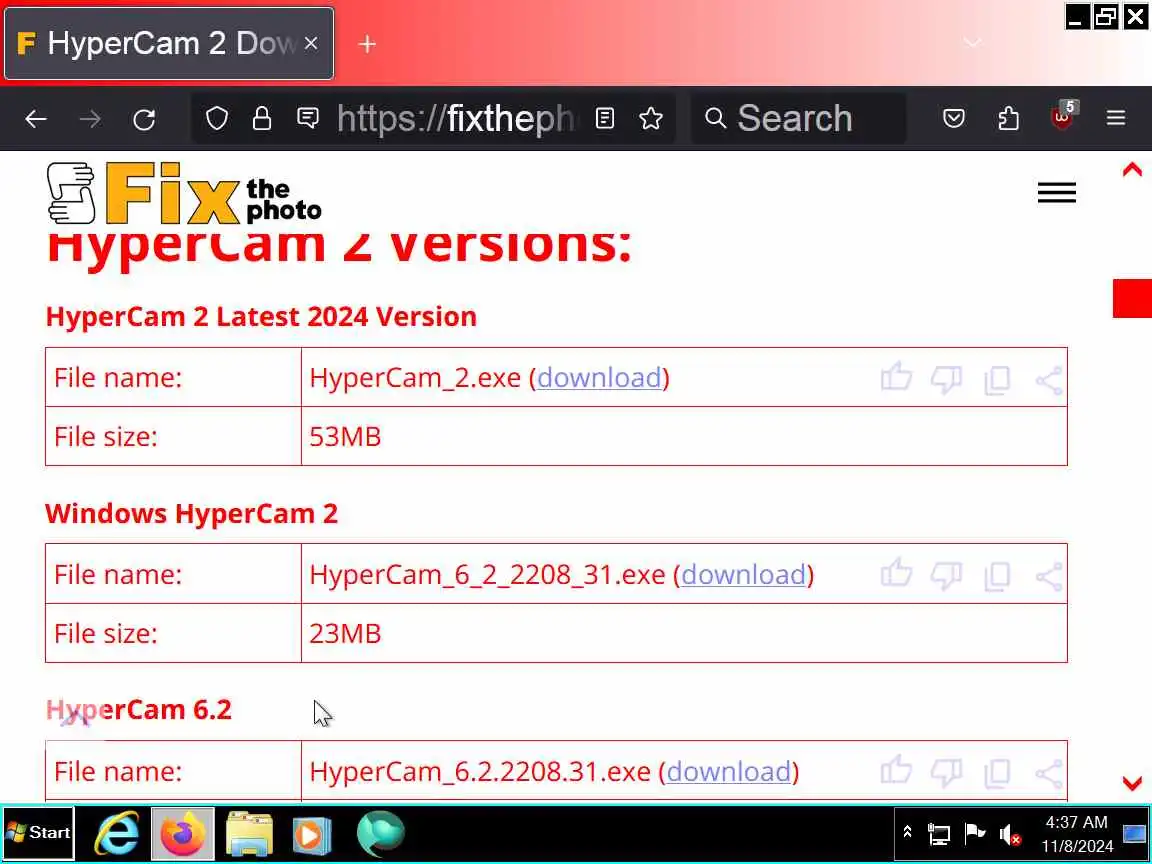Image resolution: width=1152 pixels, height=864 pixels.
Task: Click the HyperCam 6.2 heading
Action: click(138, 710)
